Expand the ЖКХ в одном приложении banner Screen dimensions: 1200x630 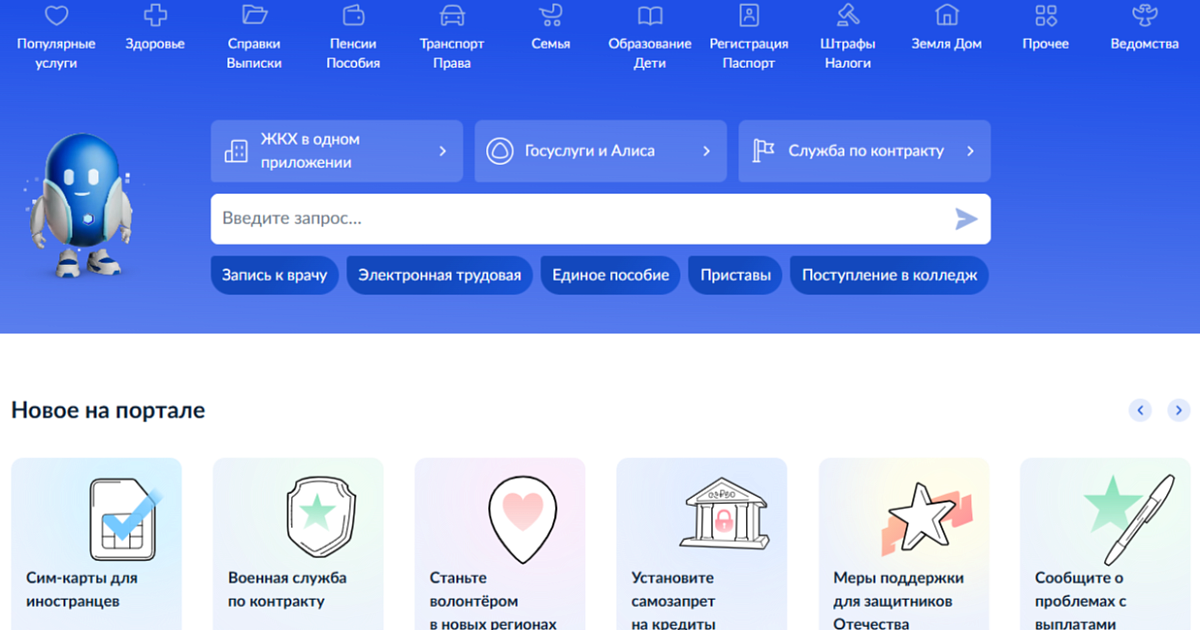tap(336, 151)
